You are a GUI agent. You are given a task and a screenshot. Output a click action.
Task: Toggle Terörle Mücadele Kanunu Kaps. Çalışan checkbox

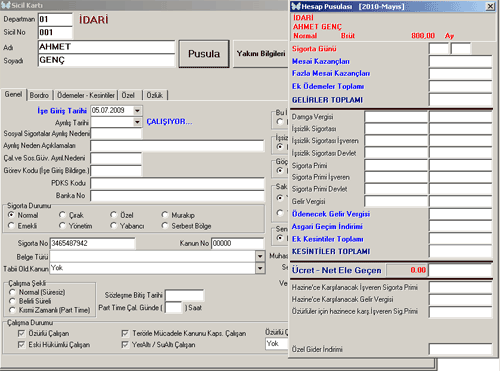125,333
